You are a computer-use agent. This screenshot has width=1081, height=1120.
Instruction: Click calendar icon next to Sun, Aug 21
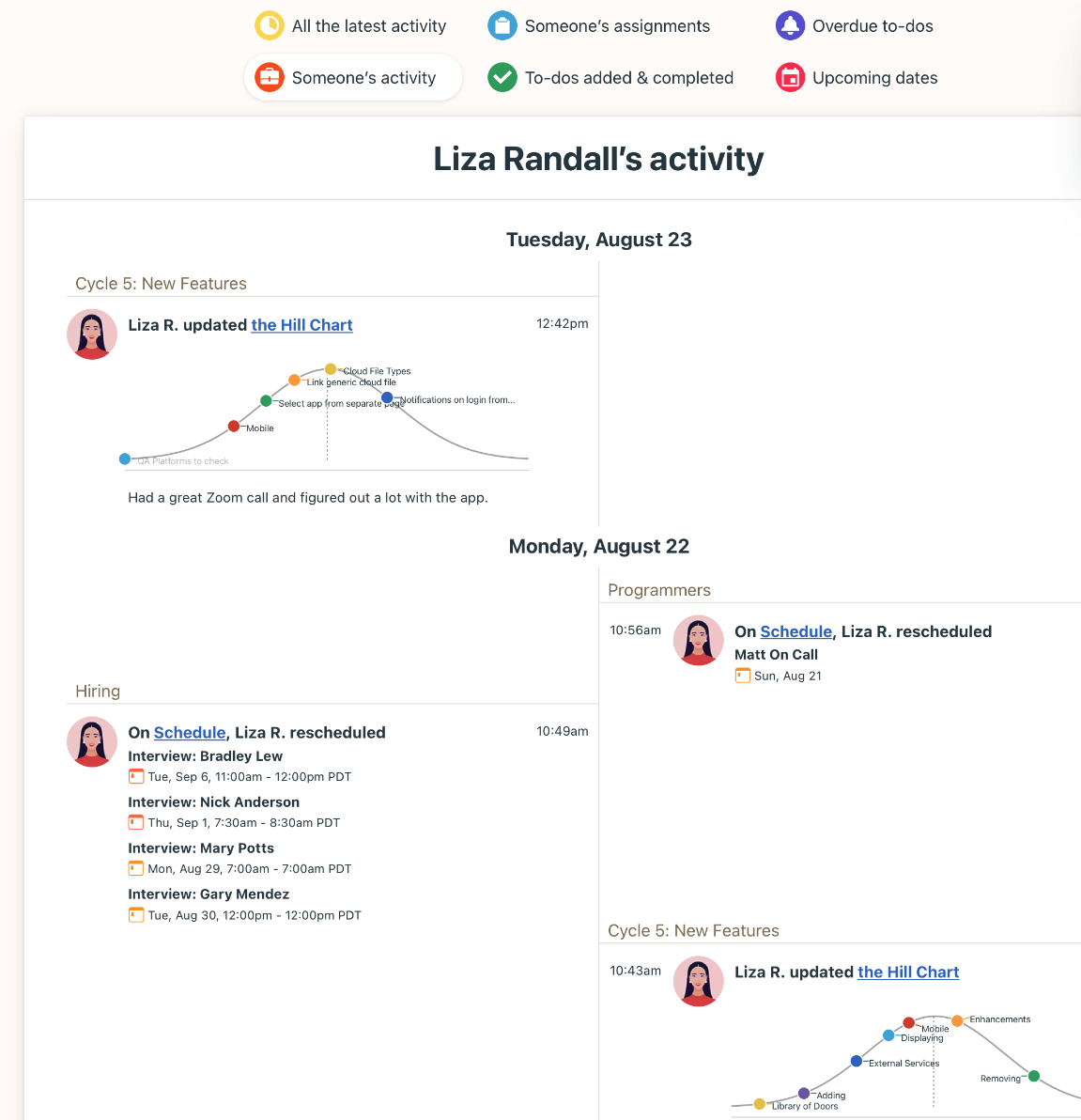743,675
